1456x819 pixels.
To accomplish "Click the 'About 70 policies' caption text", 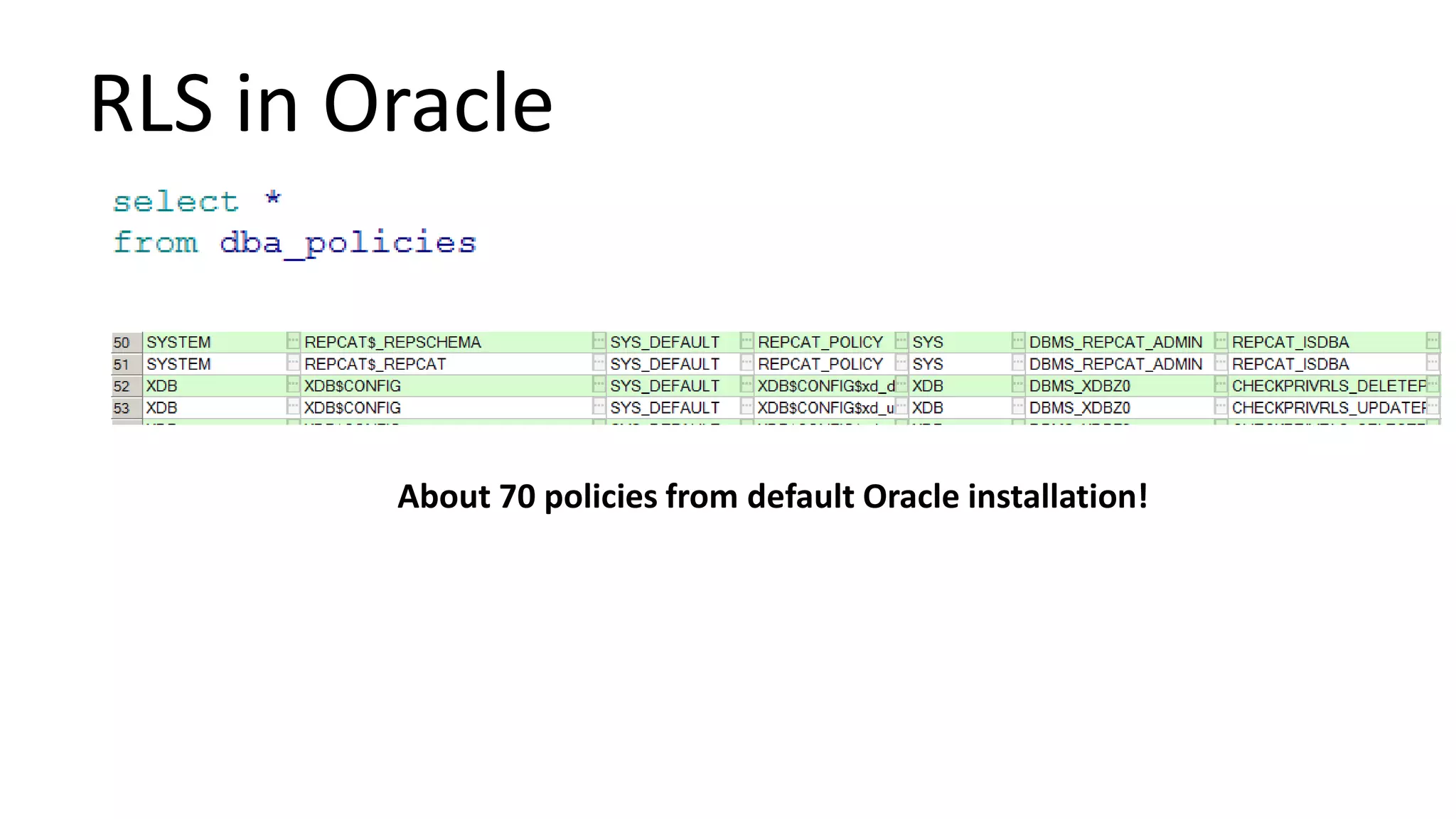I will pos(773,496).
